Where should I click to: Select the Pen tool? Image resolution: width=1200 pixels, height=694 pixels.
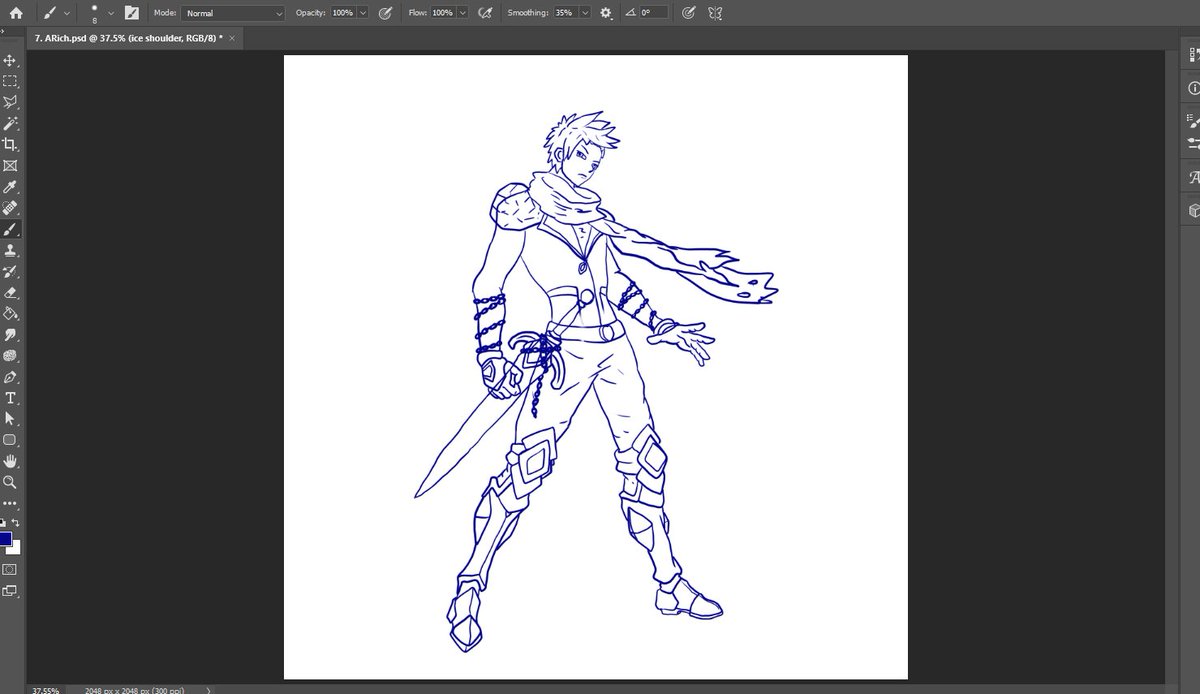[x=11, y=376]
